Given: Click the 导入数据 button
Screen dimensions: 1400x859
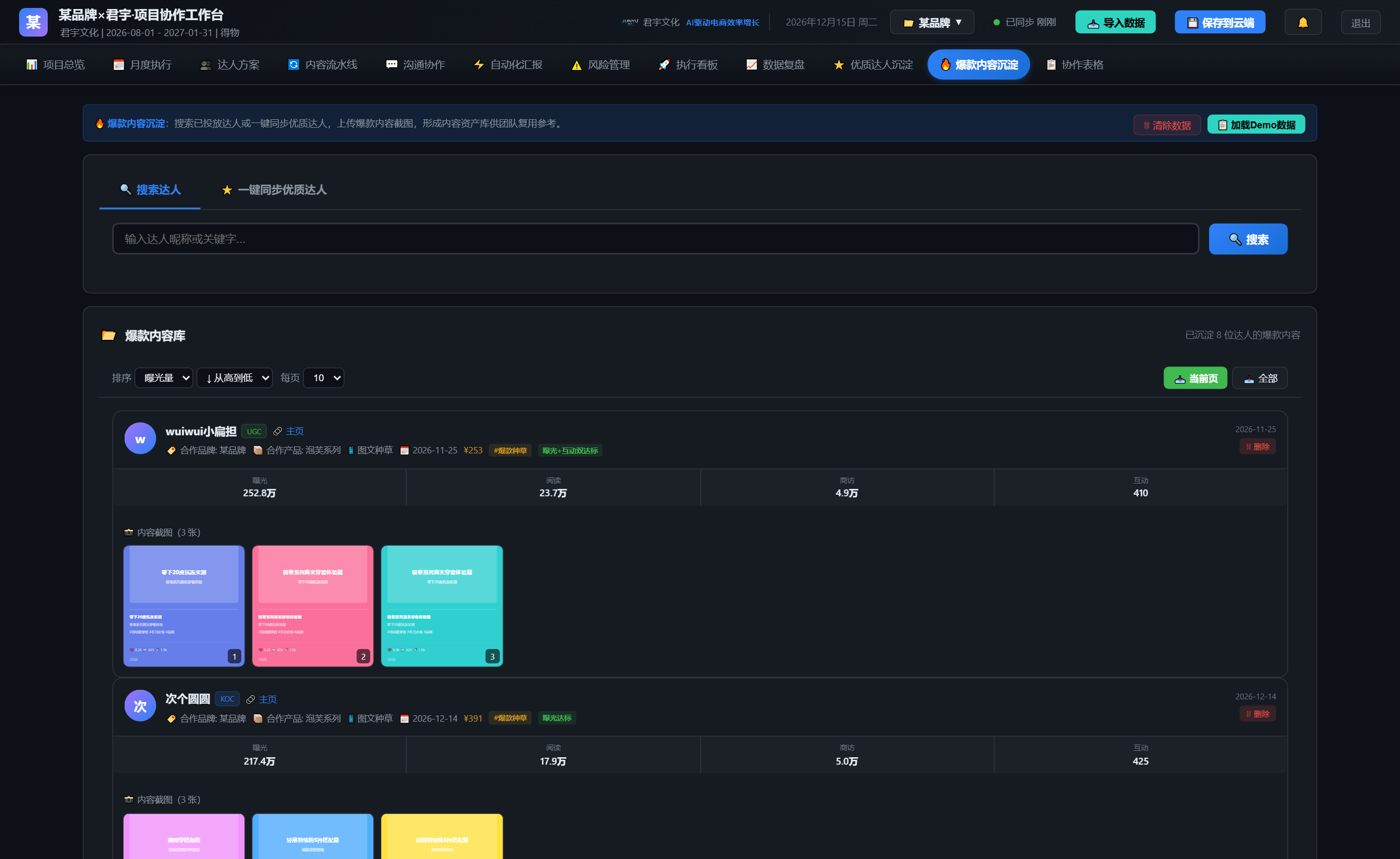Looking at the screenshot, I should pos(1115,22).
